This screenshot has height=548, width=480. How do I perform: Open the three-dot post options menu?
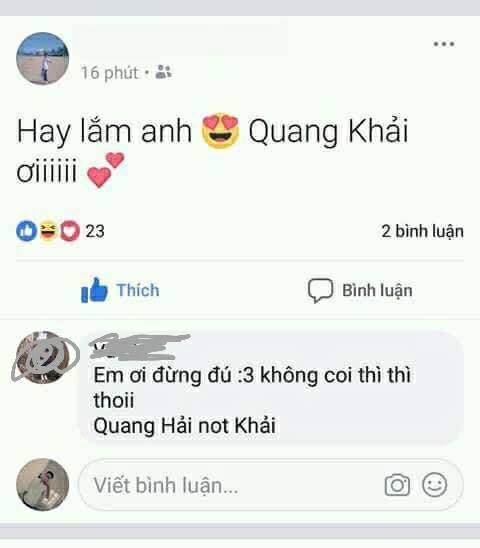[444, 44]
